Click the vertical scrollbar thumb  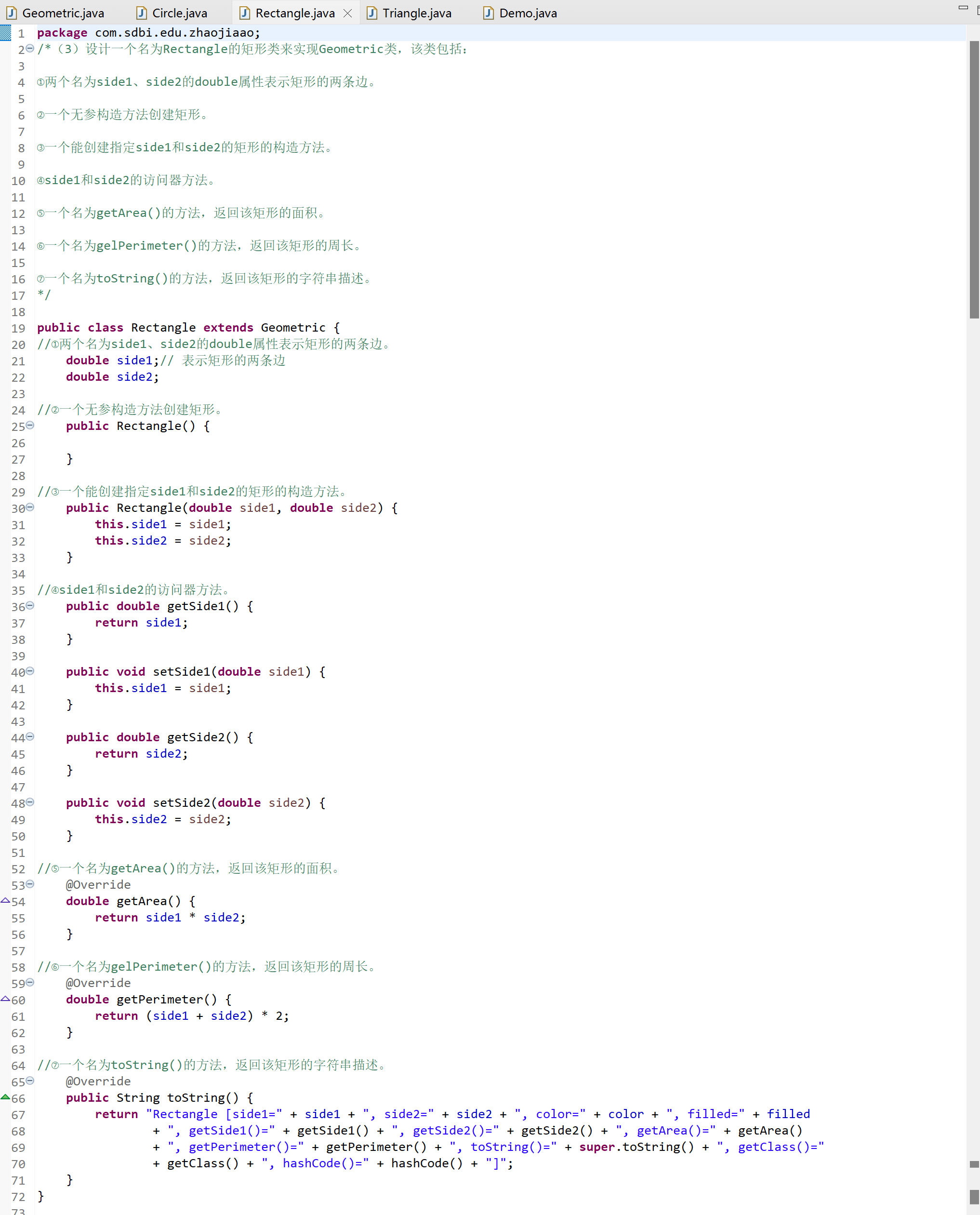(974, 181)
